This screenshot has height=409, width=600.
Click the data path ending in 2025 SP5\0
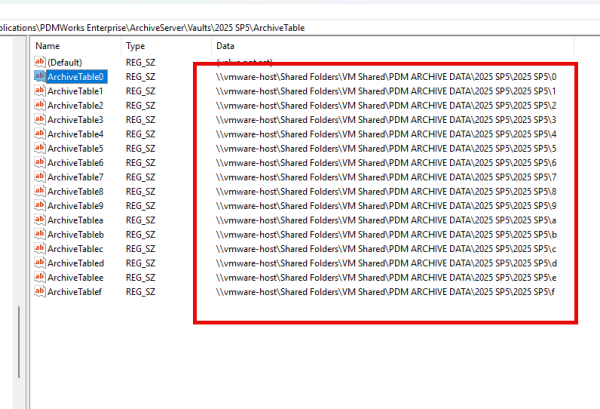[386, 77]
